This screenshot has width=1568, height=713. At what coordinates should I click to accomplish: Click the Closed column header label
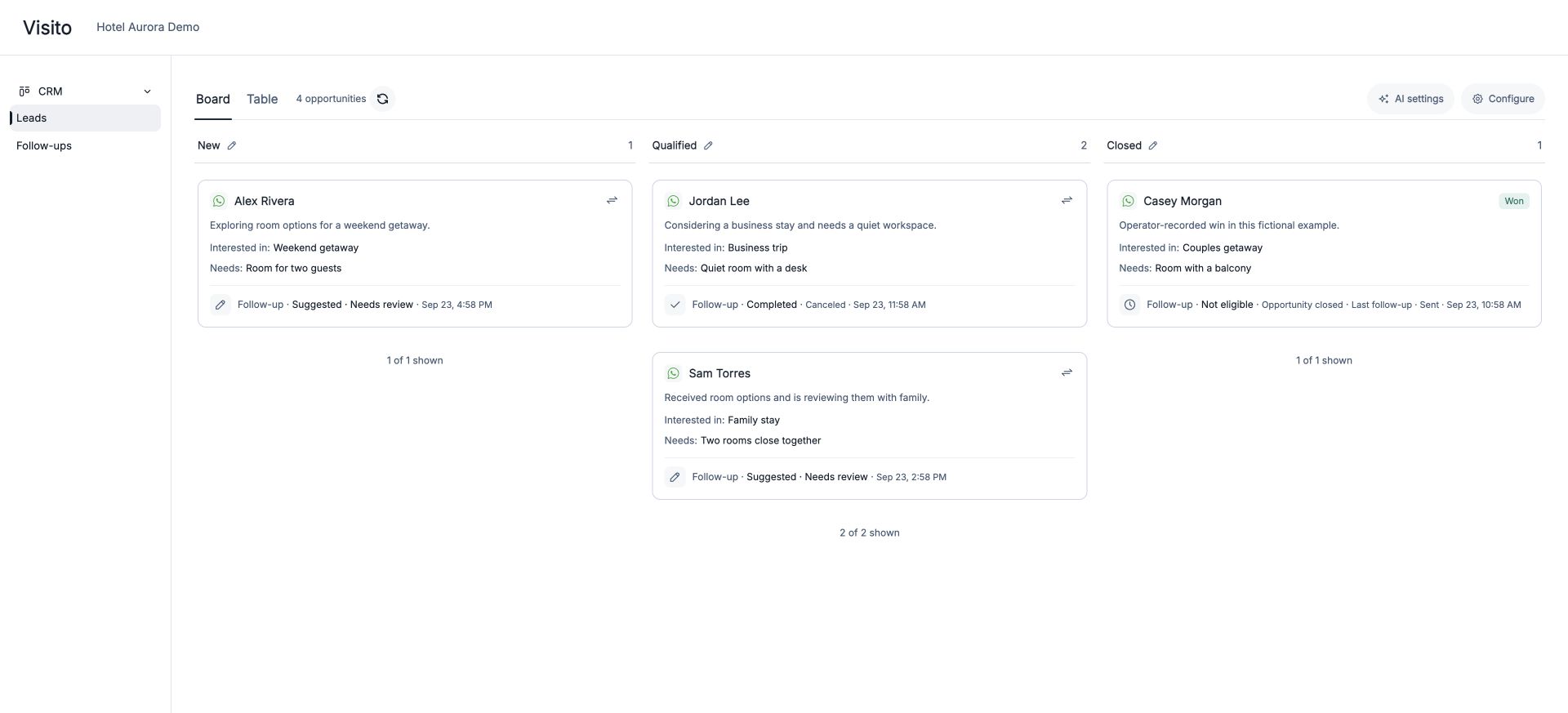[x=1124, y=145]
